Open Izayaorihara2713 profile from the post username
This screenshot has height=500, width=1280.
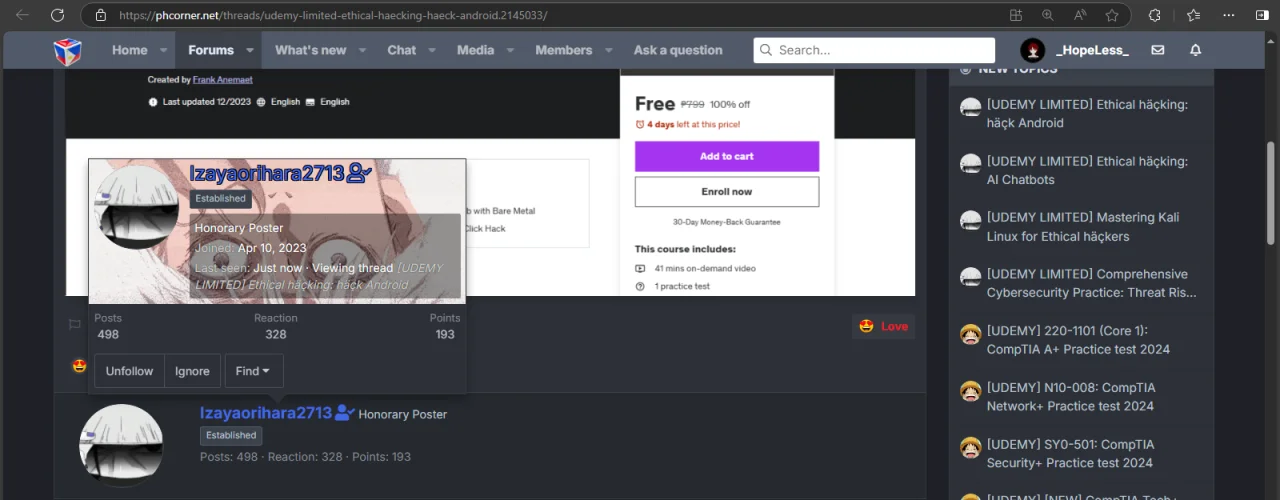(266, 413)
